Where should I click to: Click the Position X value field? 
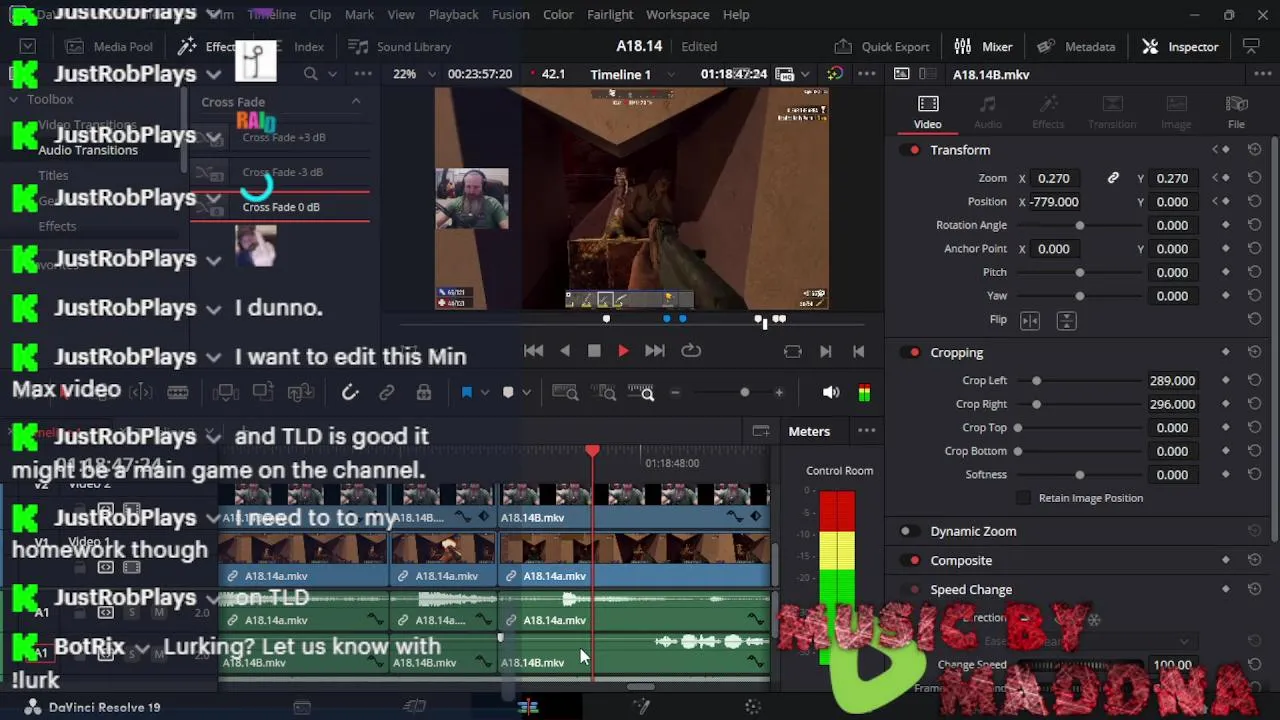1056,202
